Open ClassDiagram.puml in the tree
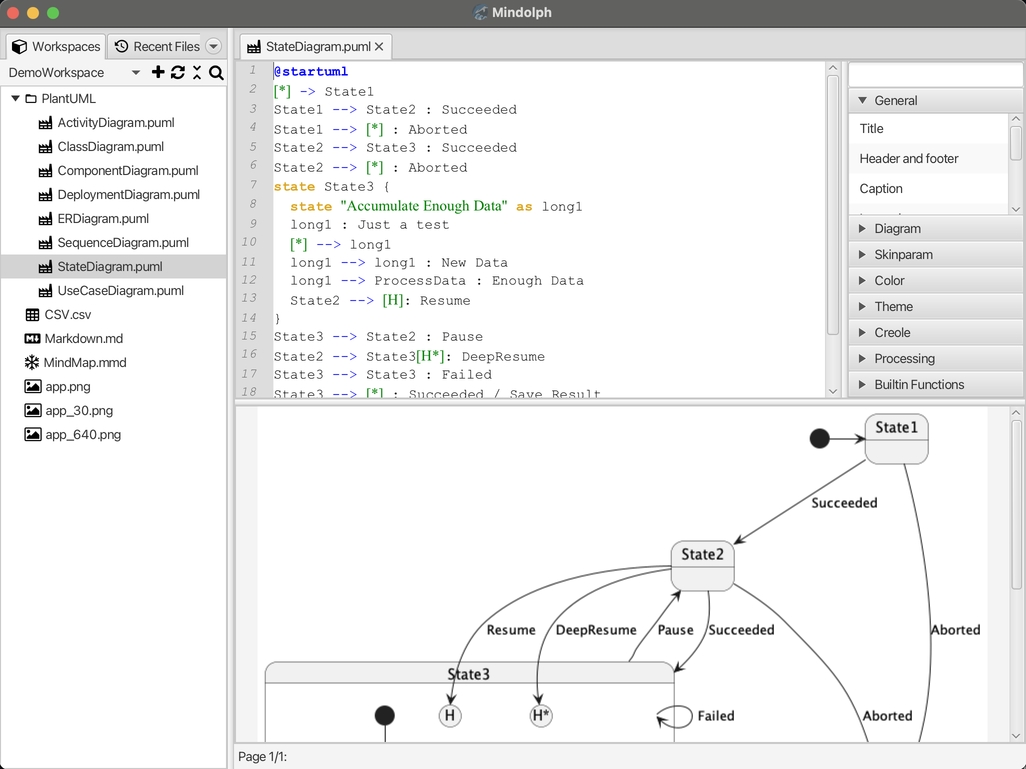The width and height of the screenshot is (1026, 769). coord(111,147)
